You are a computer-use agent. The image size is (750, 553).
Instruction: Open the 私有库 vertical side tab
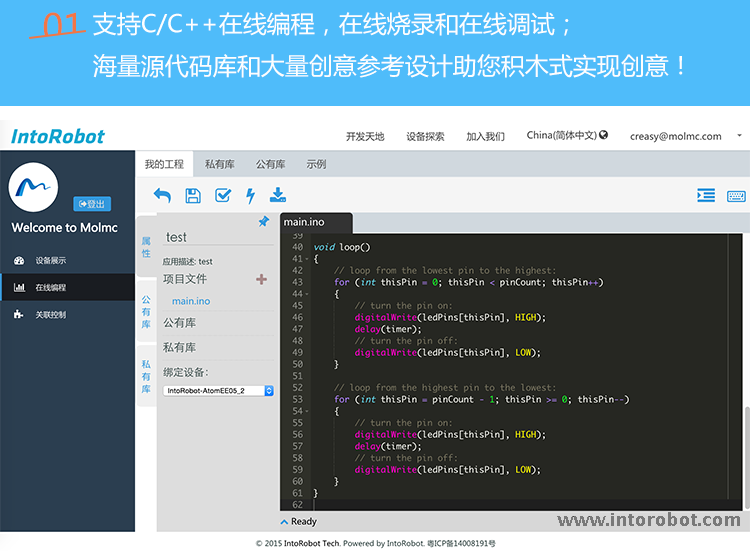point(146,376)
